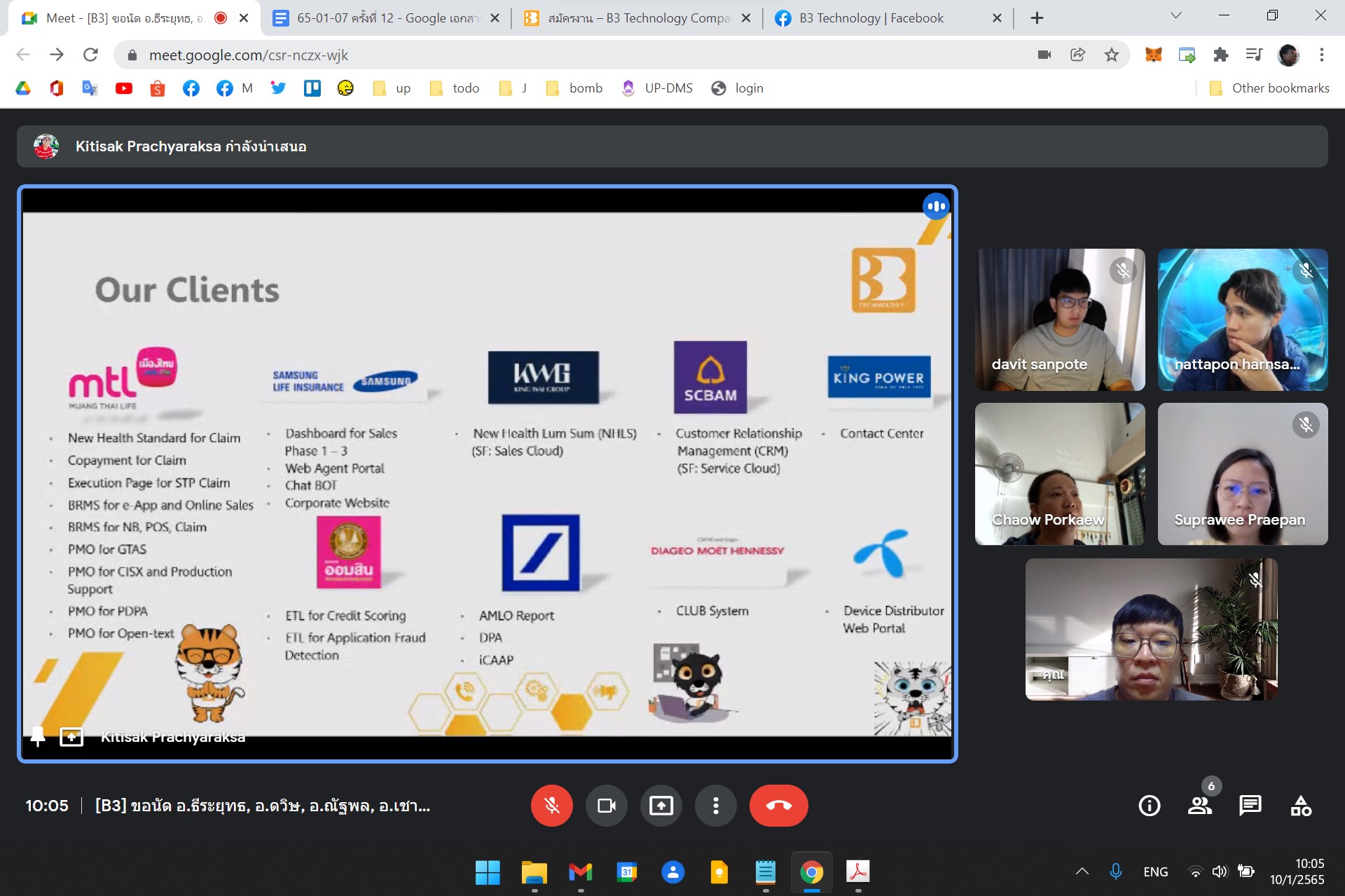Open volume control in system tray
Screen dimensions: 1345x896
tap(1220, 871)
